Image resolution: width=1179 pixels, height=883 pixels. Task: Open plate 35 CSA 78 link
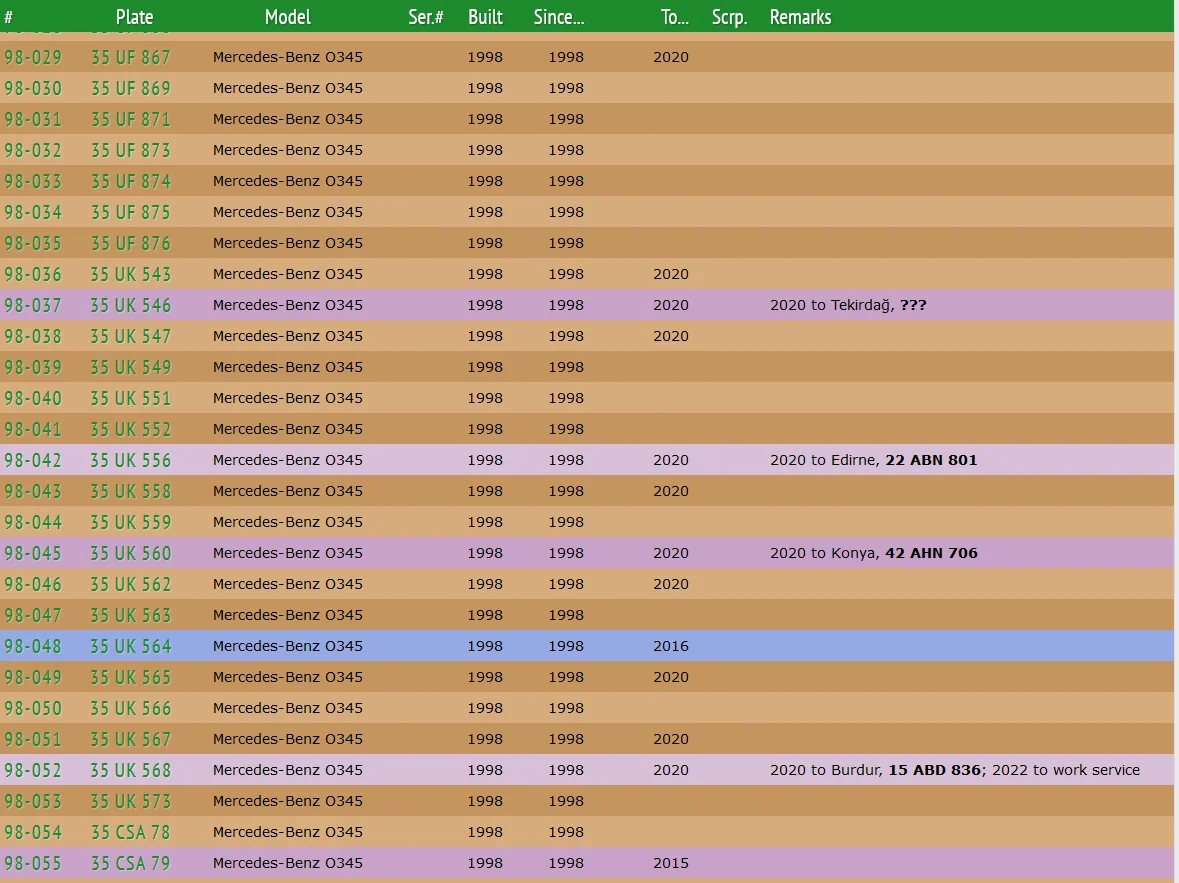(130, 832)
